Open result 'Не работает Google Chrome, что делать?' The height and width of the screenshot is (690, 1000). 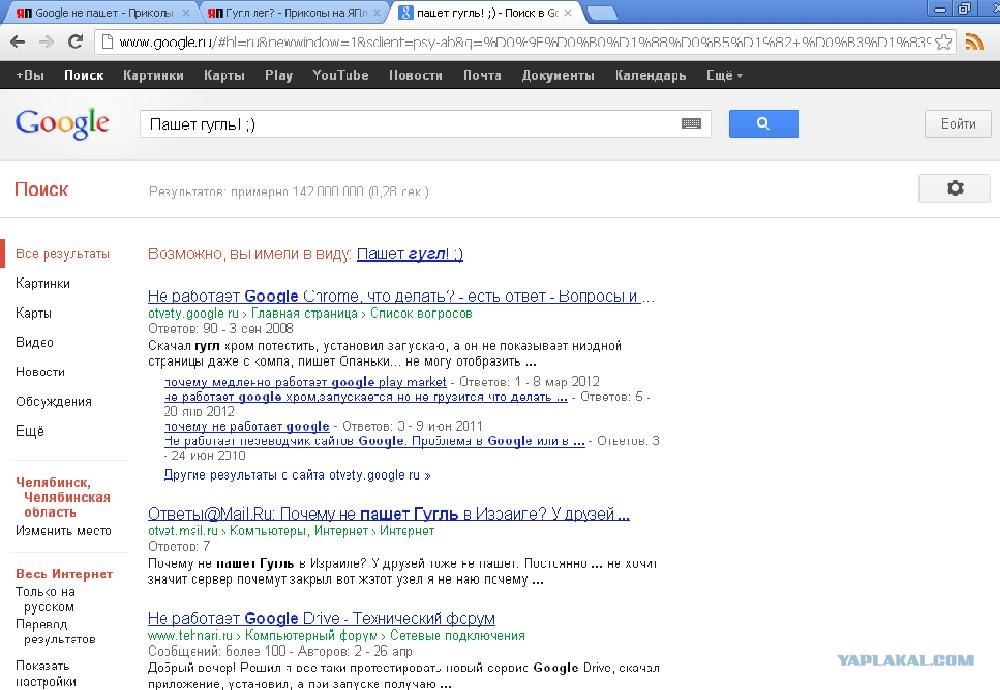coord(401,296)
